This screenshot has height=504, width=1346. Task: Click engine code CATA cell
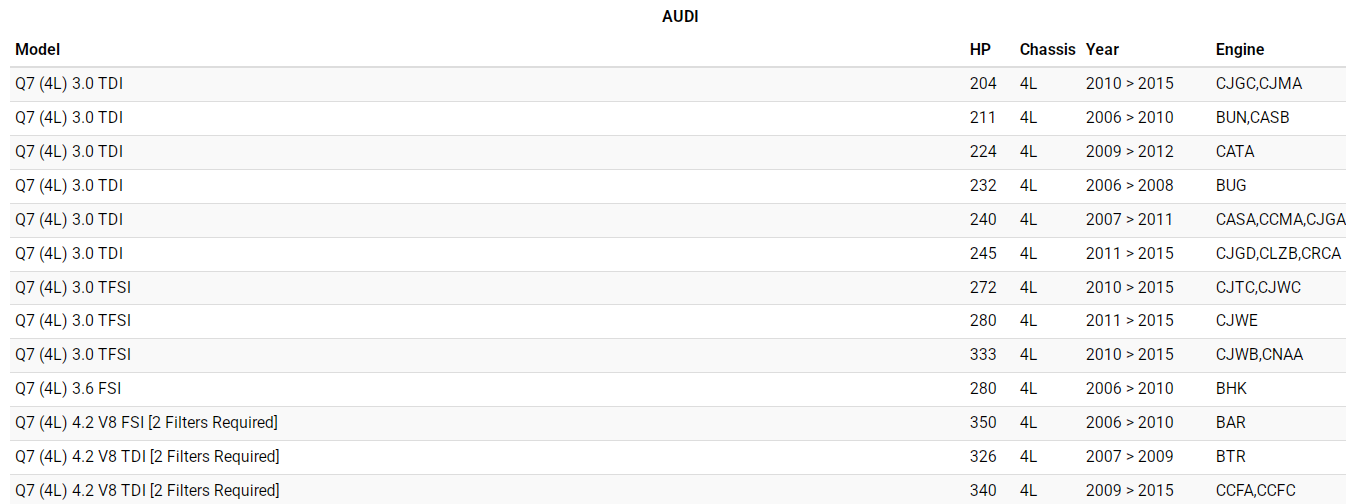tap(1235, 151)
